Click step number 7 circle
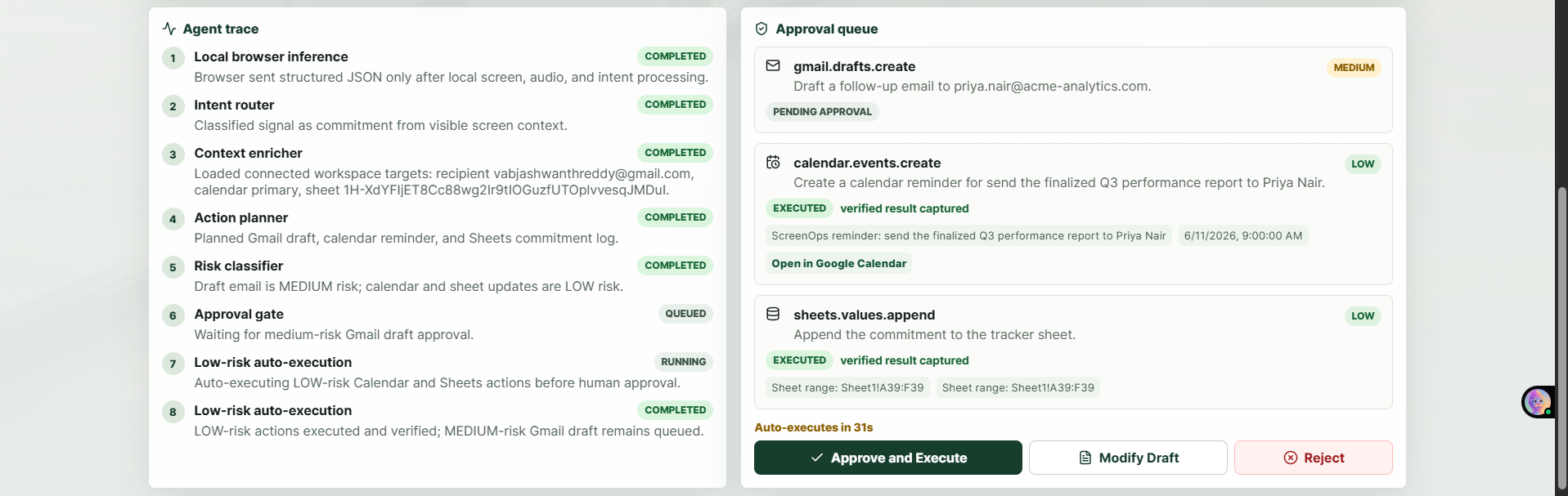This screenshot has height=496, width=1568. pyautogui.click(x=173, y=364)
